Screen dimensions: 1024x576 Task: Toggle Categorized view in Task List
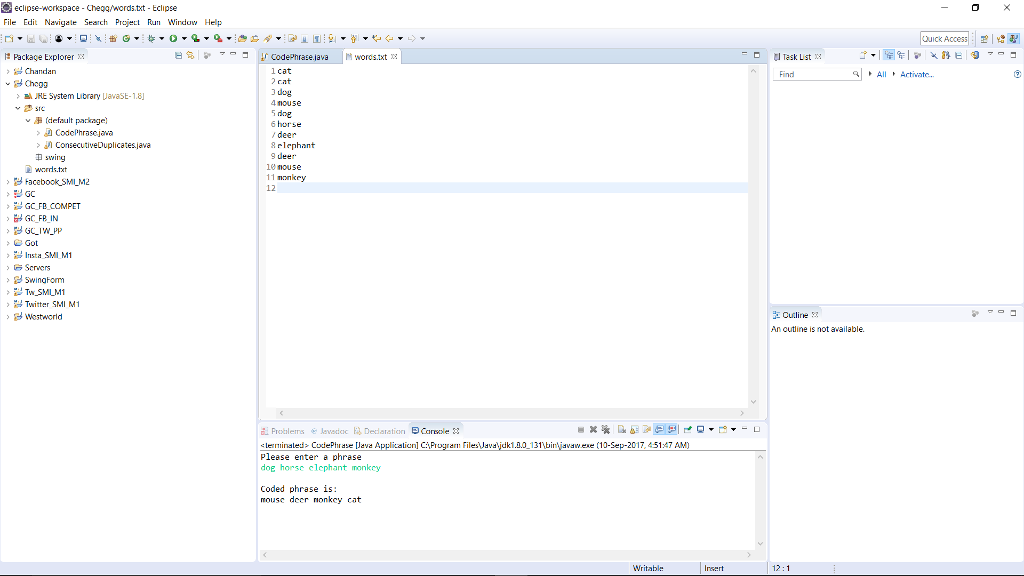[x=889, y=56]
